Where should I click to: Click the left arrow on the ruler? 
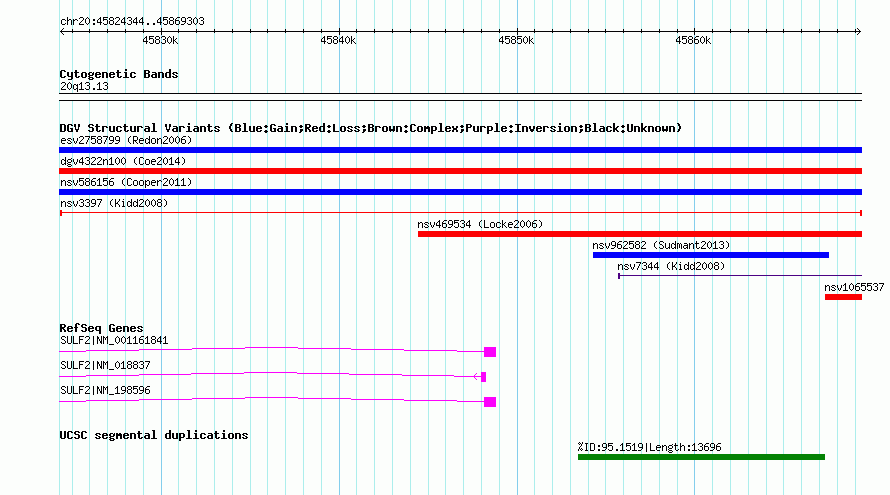(x=63, y=32)
